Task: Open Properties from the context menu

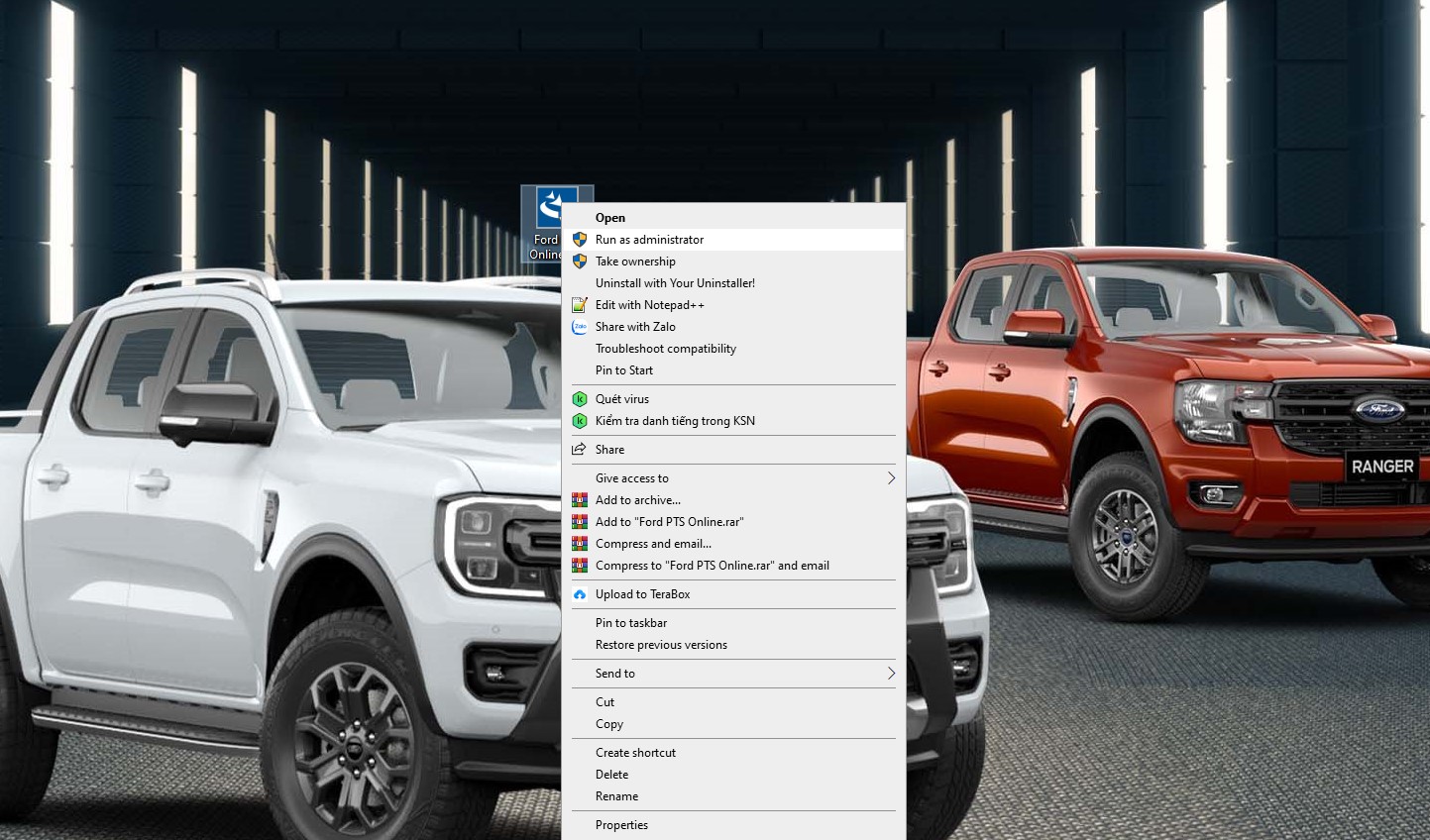Action: [x=621, y=825]
